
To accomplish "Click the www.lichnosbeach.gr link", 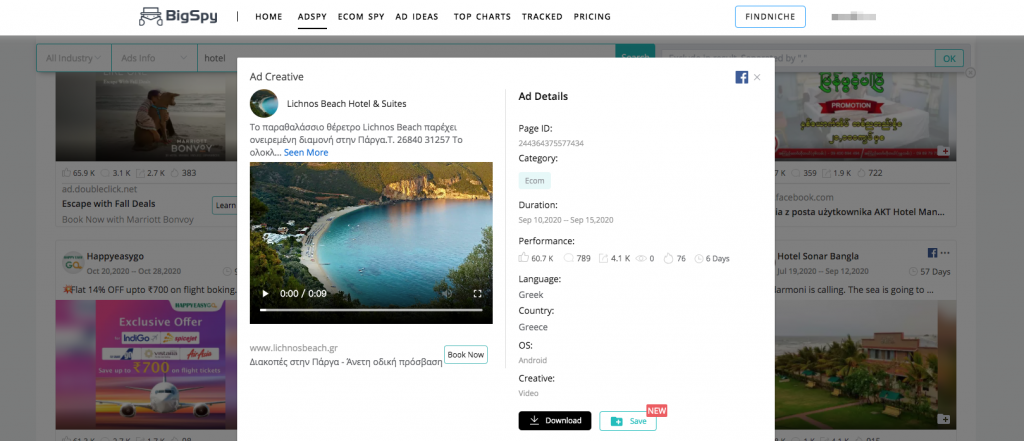I will pos(293,348).
